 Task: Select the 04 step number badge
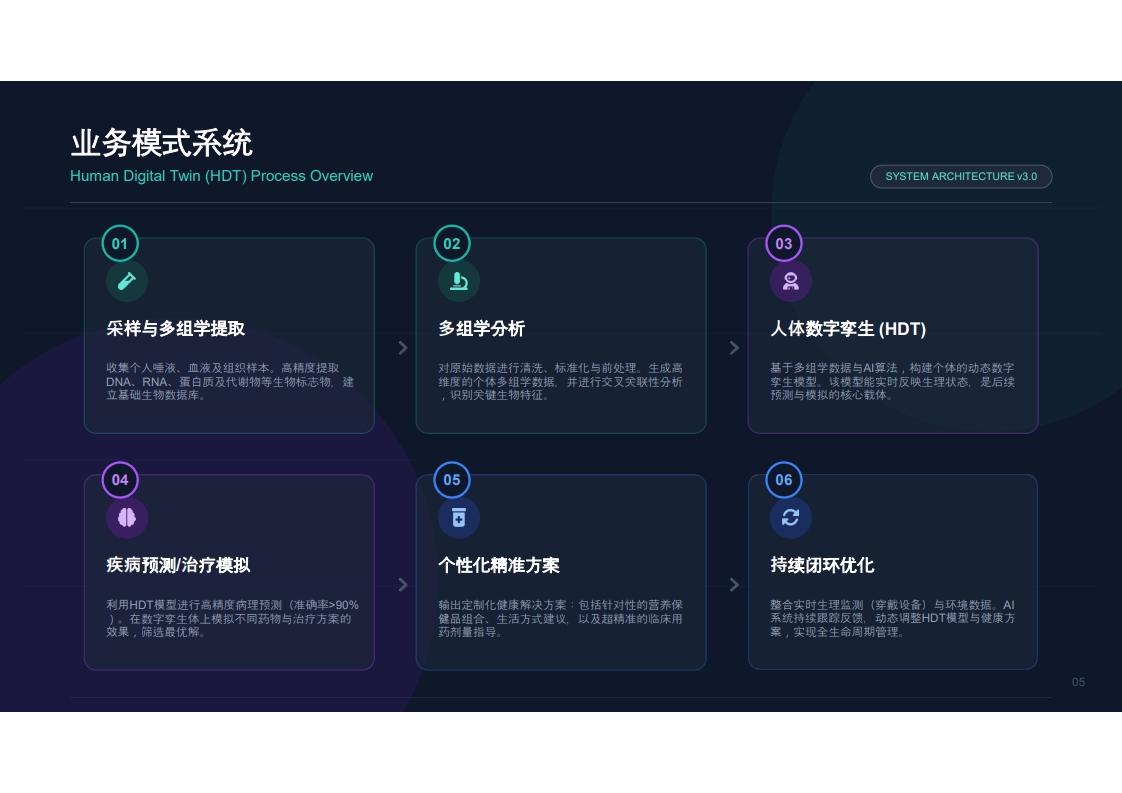pos(120,480)
